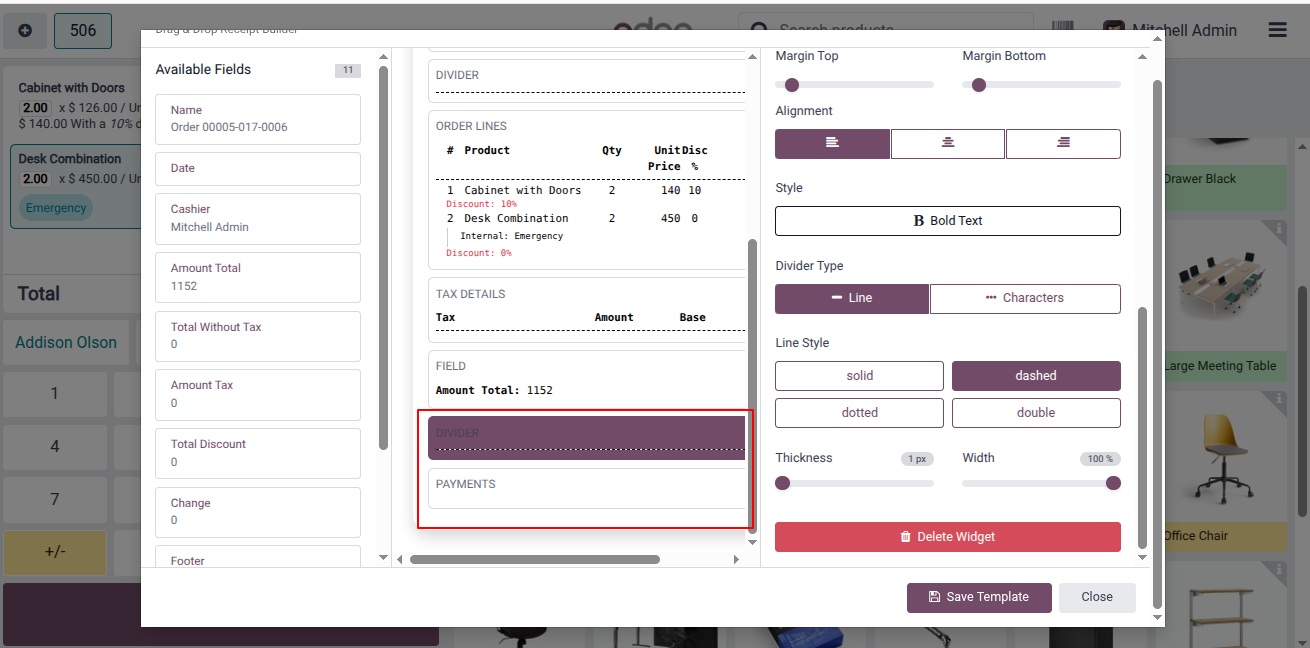This screenshot has height=648, width=1310.
Task: Select the FIELD Amount Total widget
Action: click(x=587, y=378)
